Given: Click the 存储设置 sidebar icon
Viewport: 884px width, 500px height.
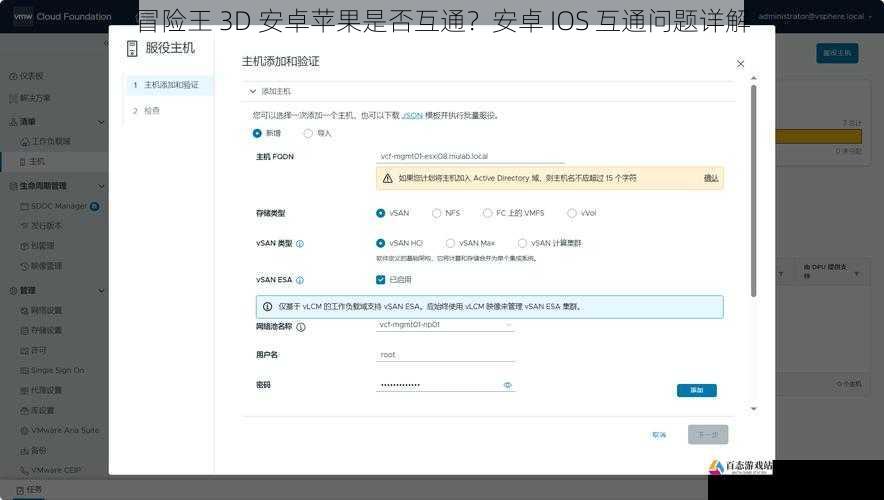Looking at the screenshot, I should (24, 330).
